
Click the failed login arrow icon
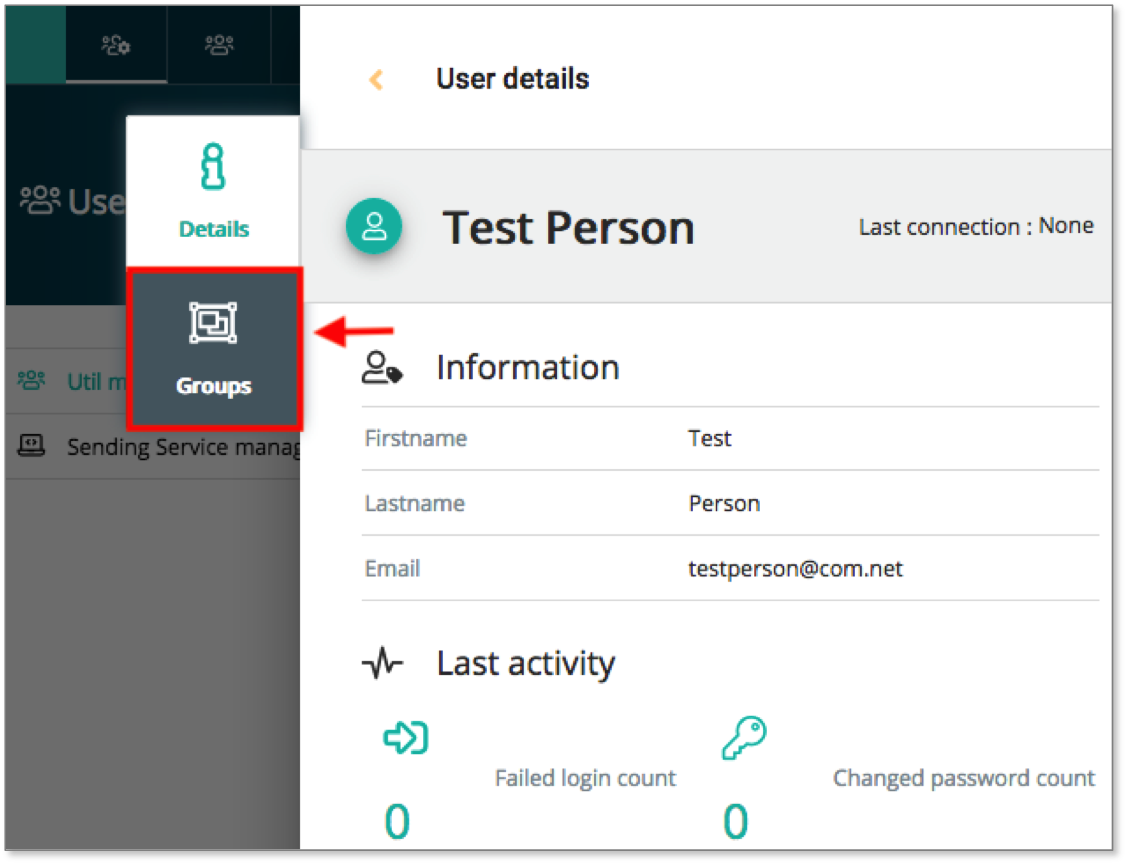point(406,737)
